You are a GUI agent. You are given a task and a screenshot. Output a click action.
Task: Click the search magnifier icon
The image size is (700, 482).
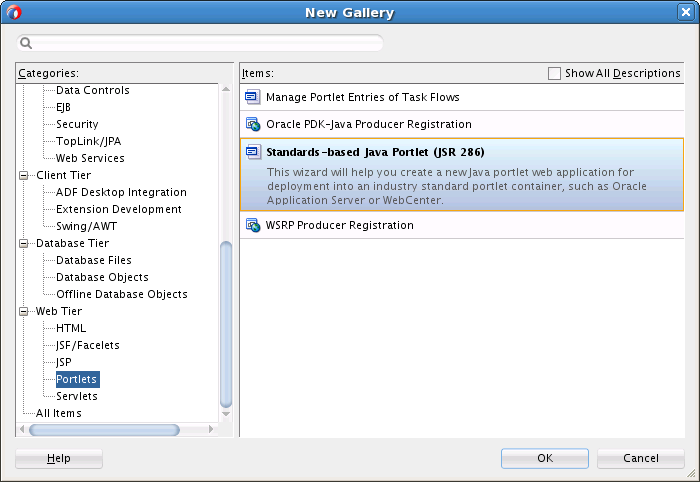pos(26,43)
